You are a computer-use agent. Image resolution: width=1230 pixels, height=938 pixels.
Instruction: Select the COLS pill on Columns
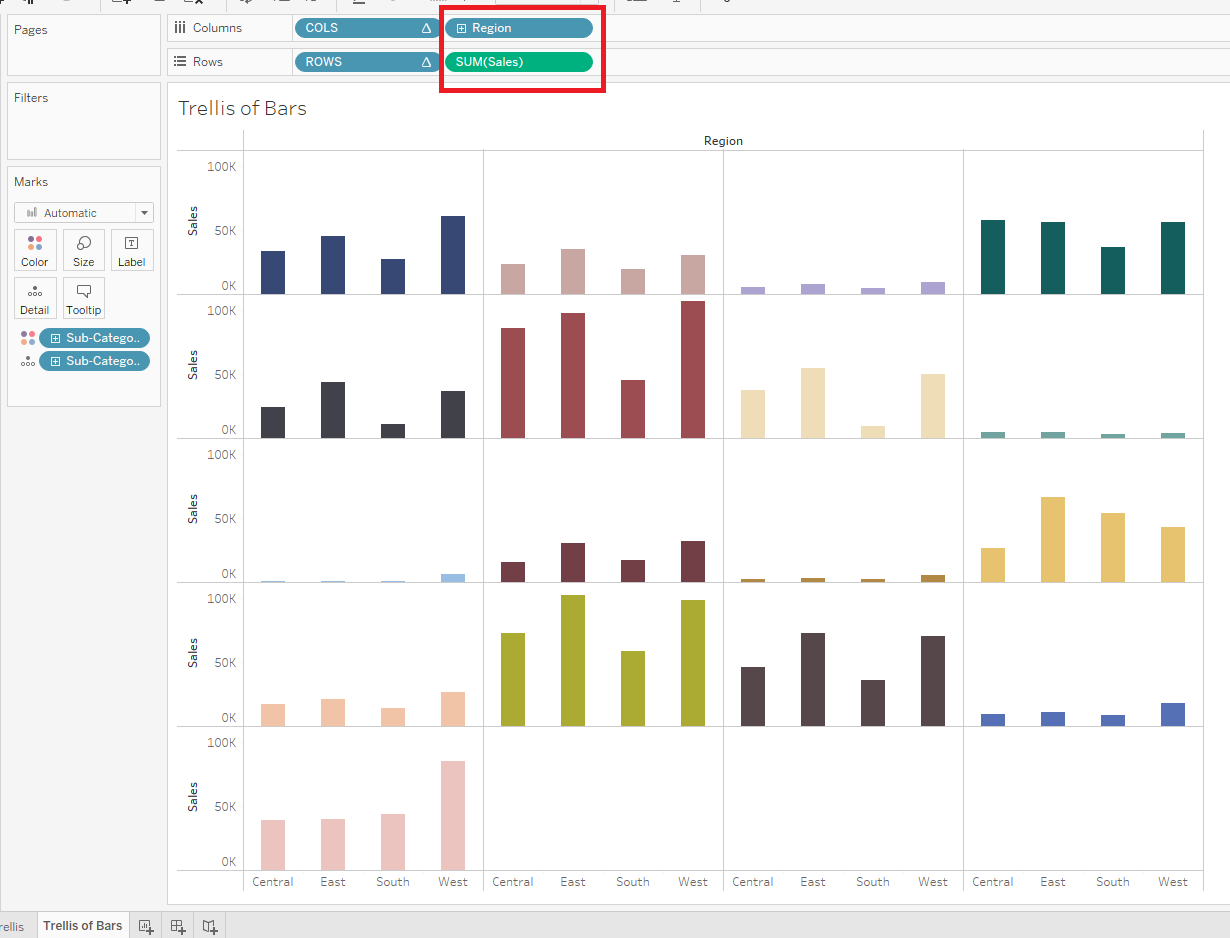366,28
